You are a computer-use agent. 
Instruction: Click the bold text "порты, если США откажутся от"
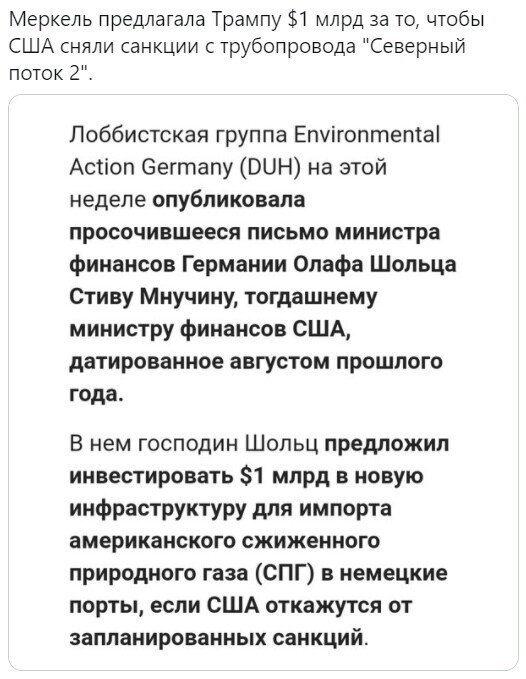coord(240,605)
